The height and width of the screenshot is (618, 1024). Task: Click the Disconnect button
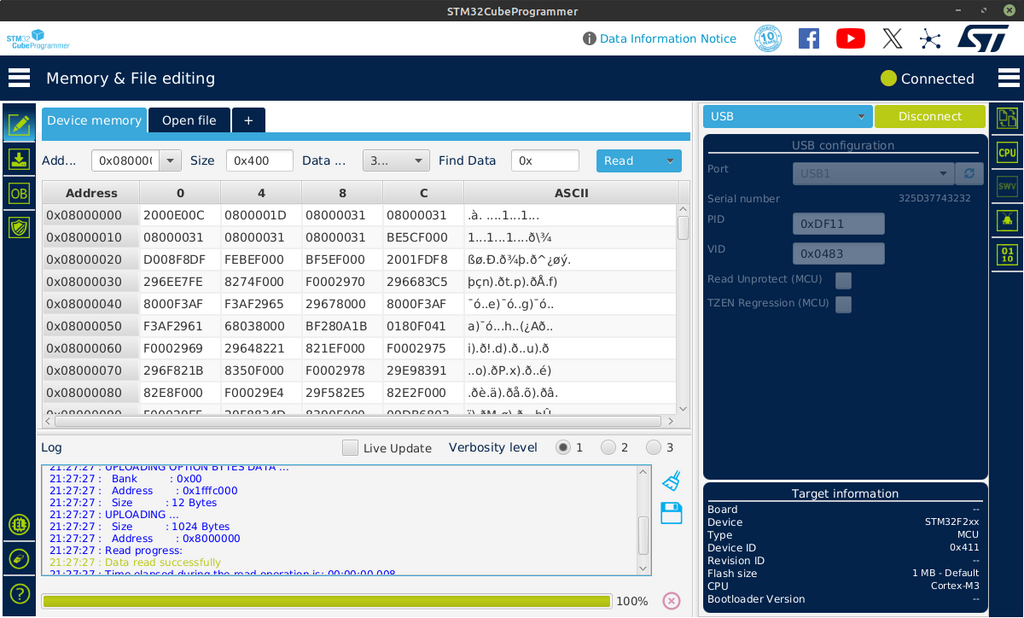(x=929, y=116)
